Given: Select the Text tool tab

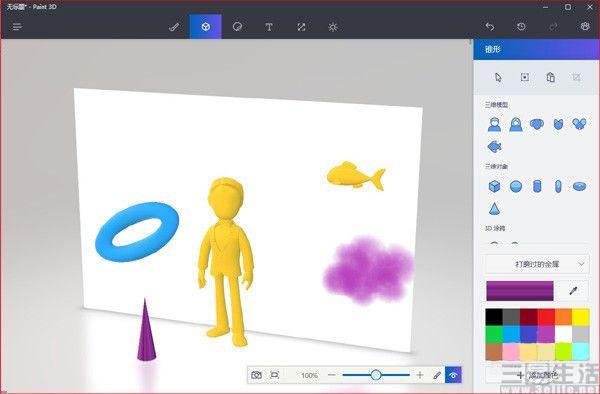Looking at the screenshot, I should (x=269, y=27).
